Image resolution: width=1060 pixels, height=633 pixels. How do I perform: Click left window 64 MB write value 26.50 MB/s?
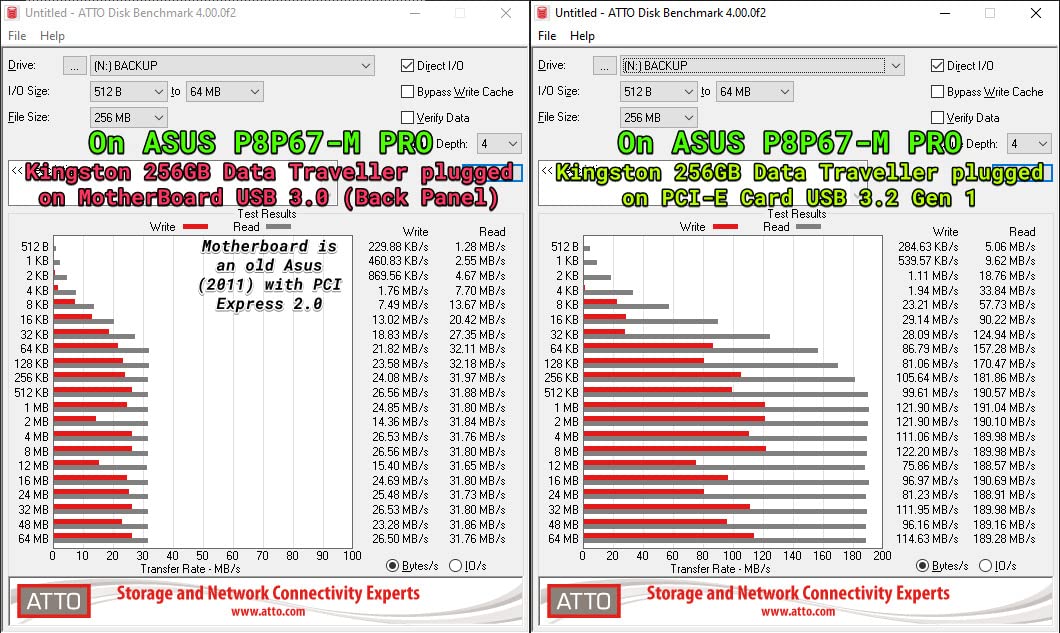pyautogui.click(x=400, y=539)
